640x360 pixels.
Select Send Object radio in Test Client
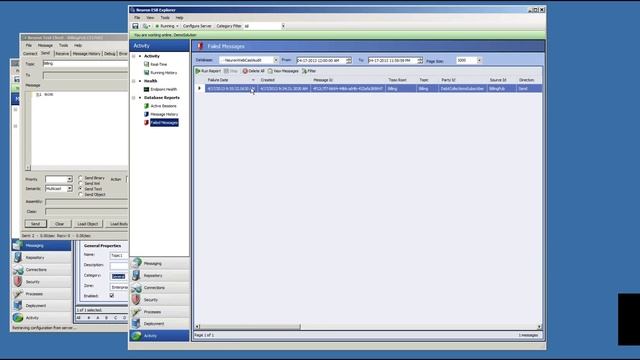tap(80, 194)
